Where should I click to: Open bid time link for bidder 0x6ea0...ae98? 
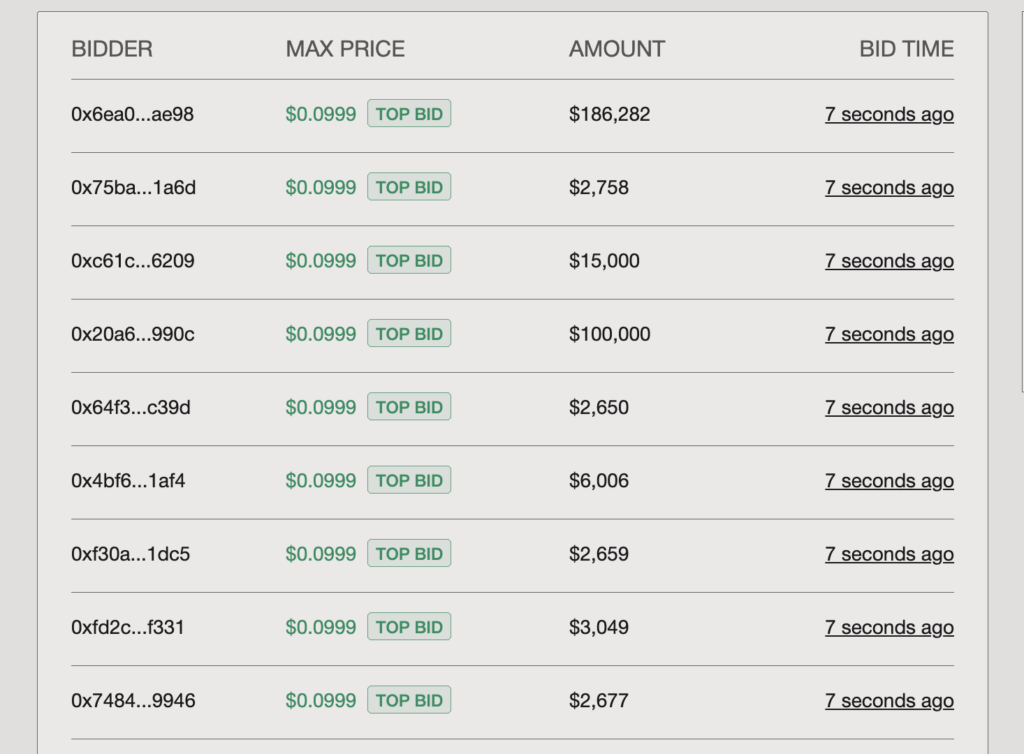pos(888,115)
